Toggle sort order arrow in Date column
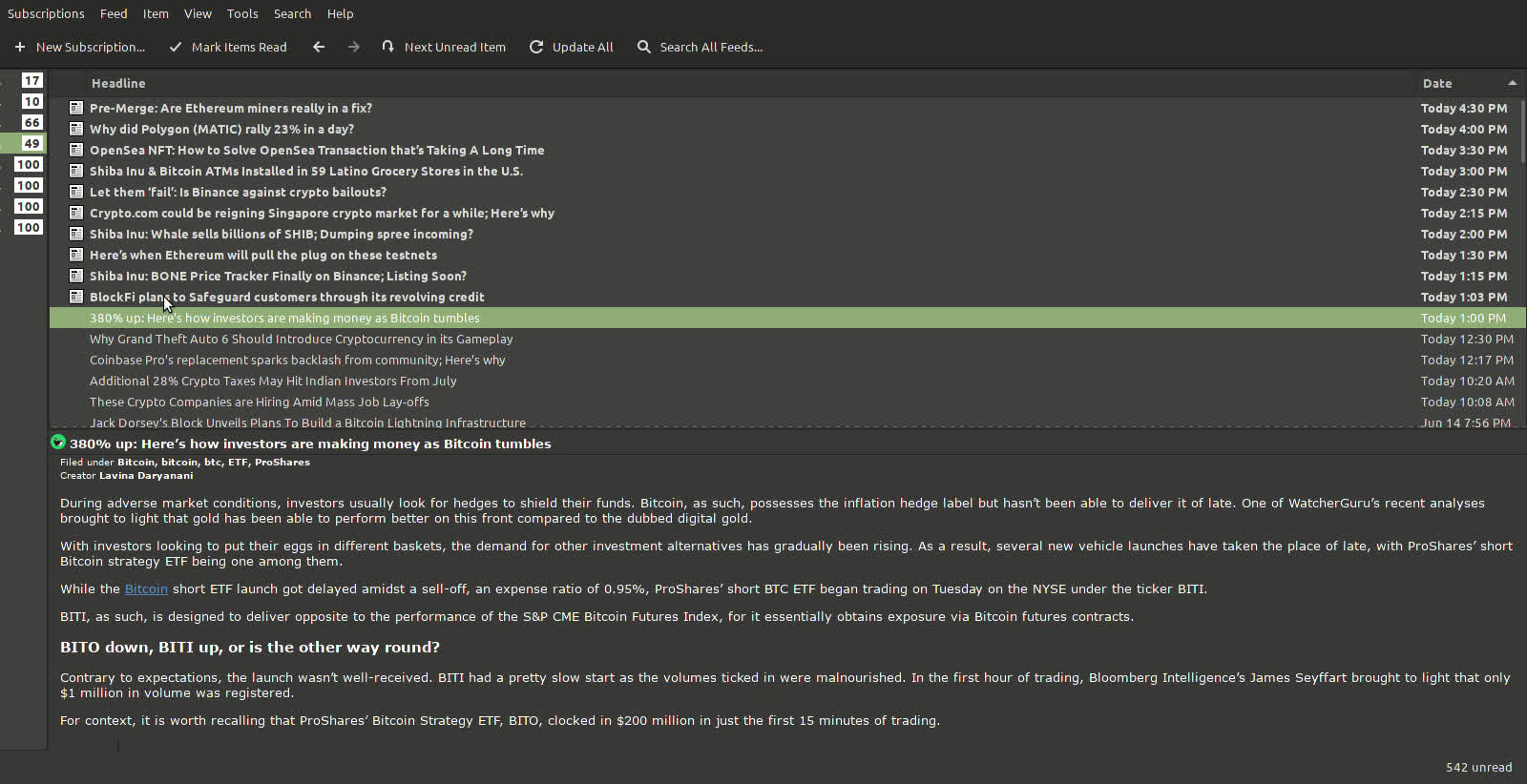Image resolution: width=1527 pixels, height=784 pixels. click(1512, 83)
